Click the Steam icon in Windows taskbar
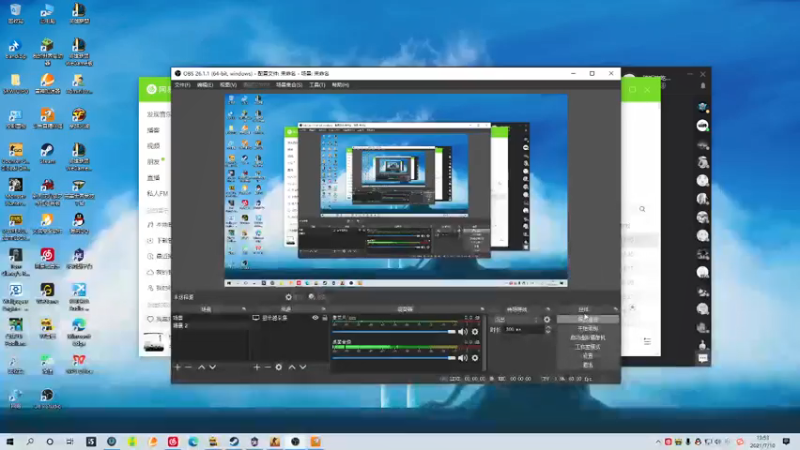This screenshot has width=800, height=450. [233, 441]
